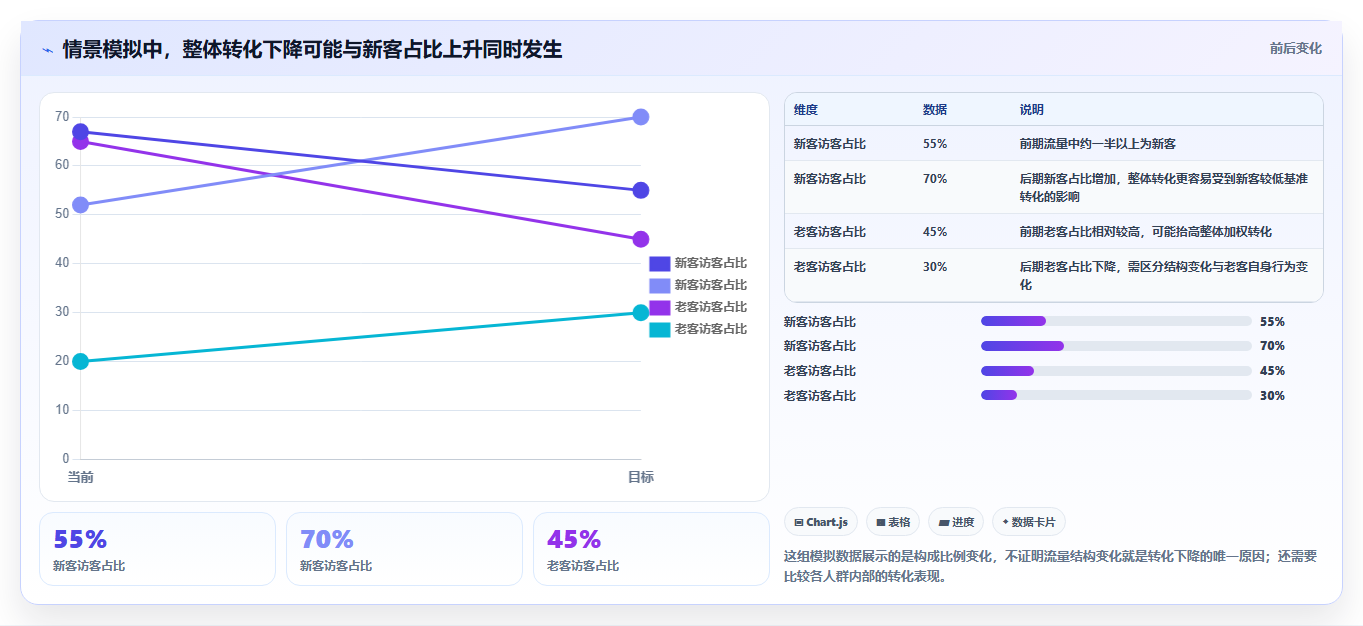Click the 表格 tag

[x=893, y=522]
